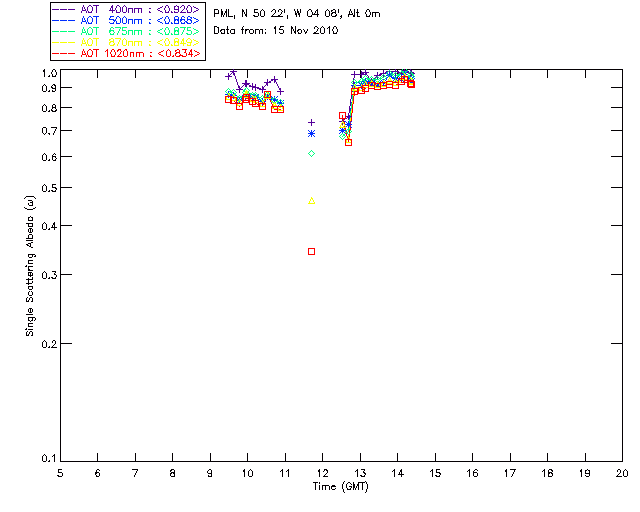Click the y-axis tick label 0.2
Screen dimensions: 640x512
[x=49, y=344]
